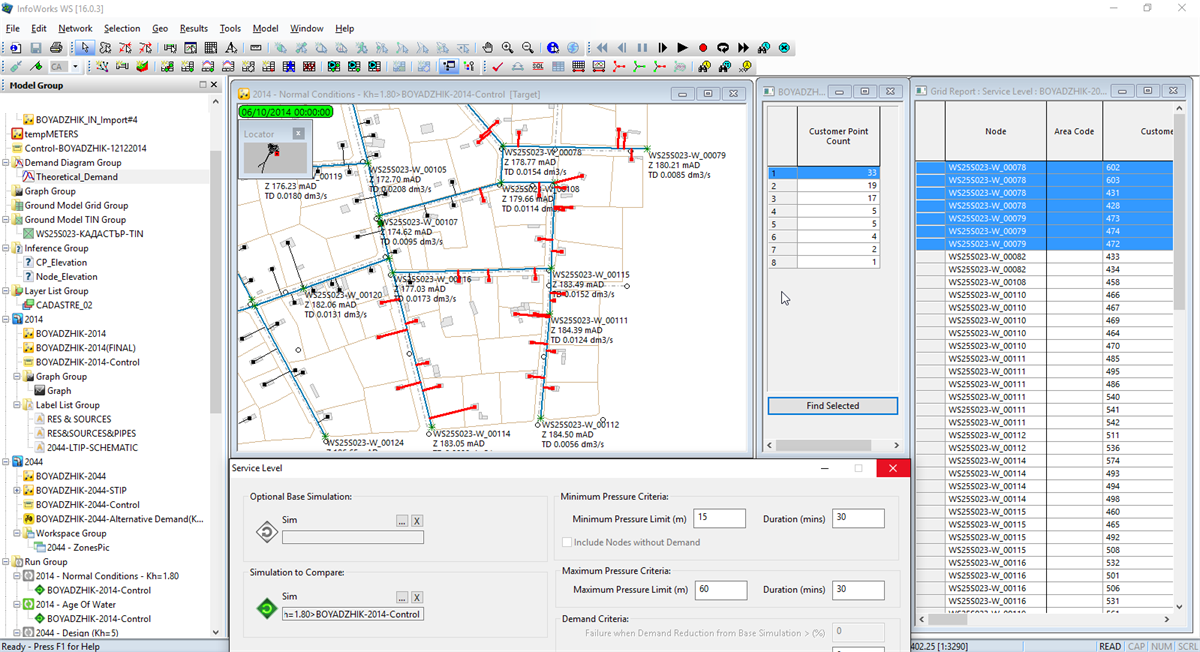The image size is (1200, 652).
Task: Clear Simulation to Compare with X button
Action: (417, 597)
